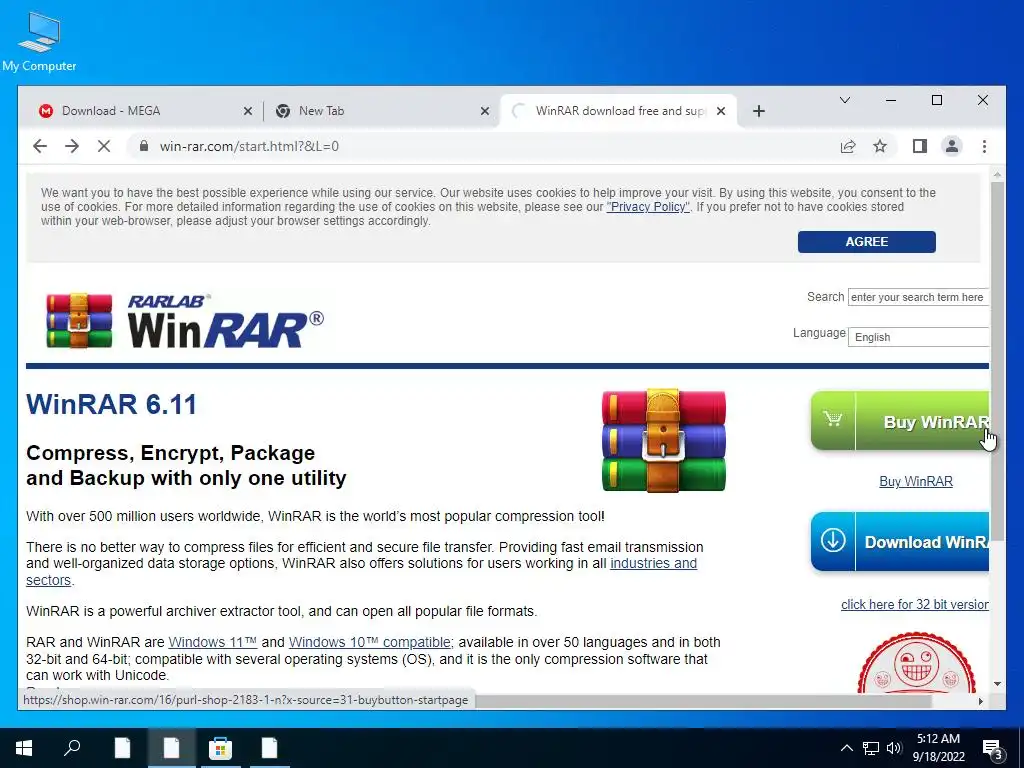View site security lock icon

coord(144,146)
